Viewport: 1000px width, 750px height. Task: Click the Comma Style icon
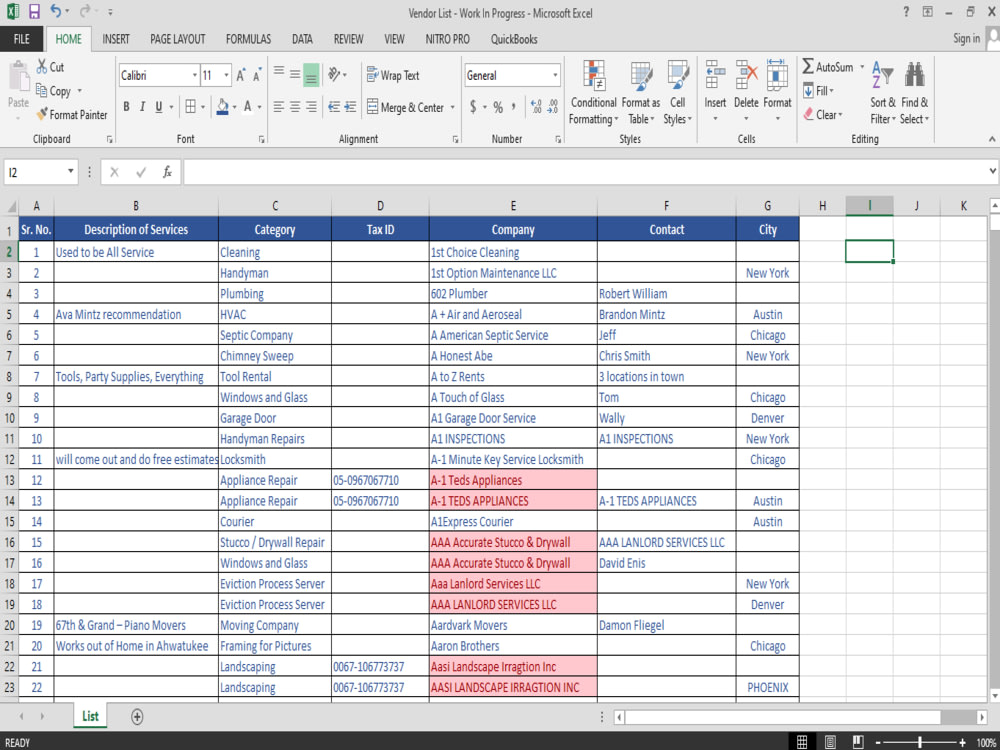513,107
